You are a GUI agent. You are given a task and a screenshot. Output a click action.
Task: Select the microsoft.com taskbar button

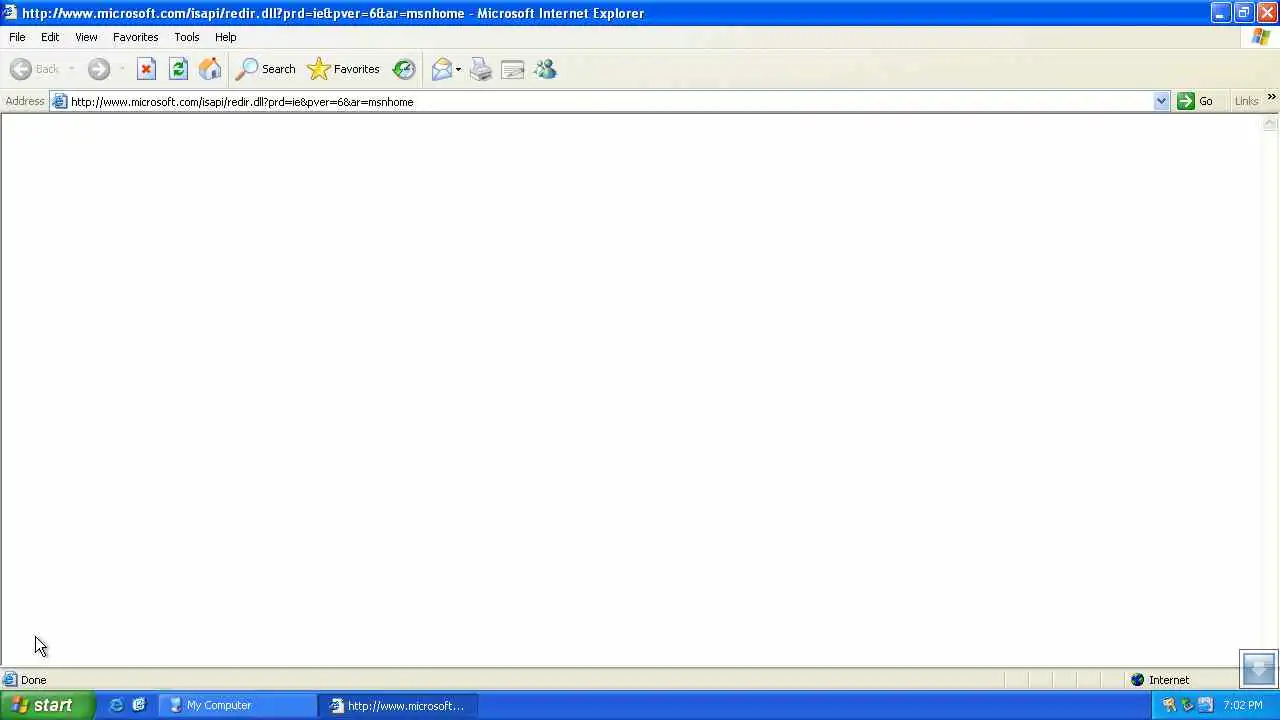pos(398,705)
